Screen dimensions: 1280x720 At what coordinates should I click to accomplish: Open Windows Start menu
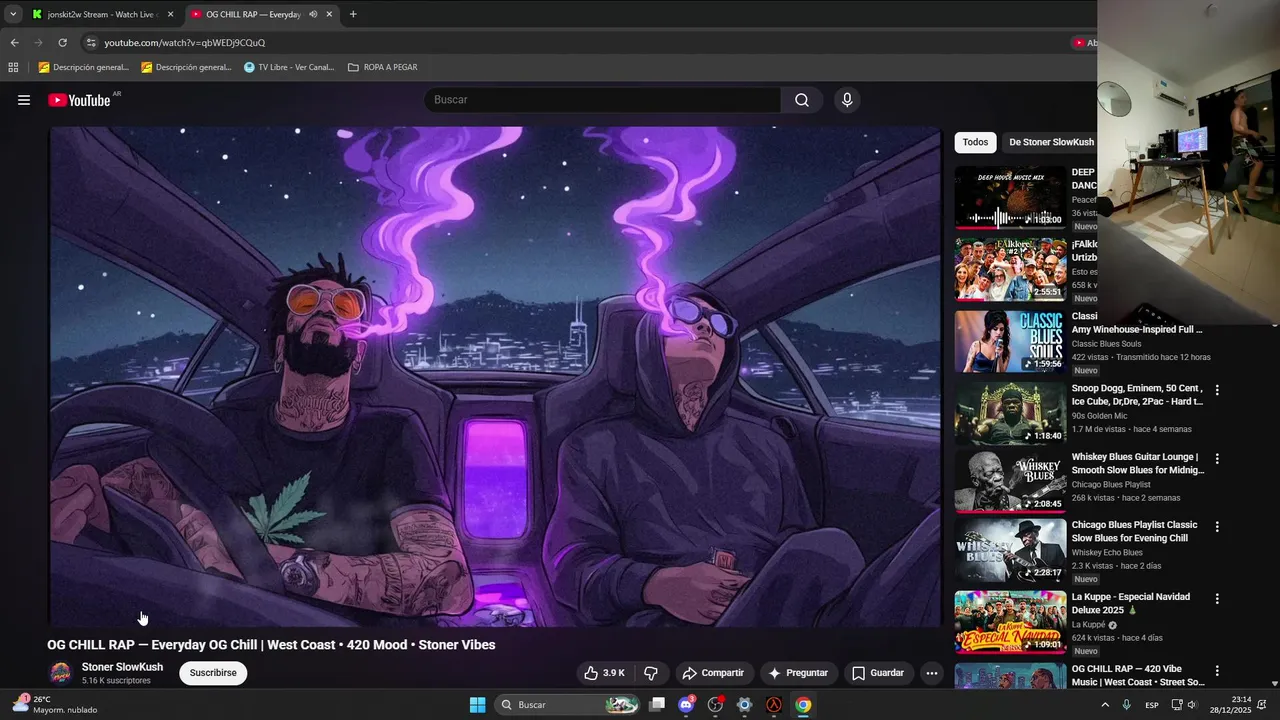[478, 705]
